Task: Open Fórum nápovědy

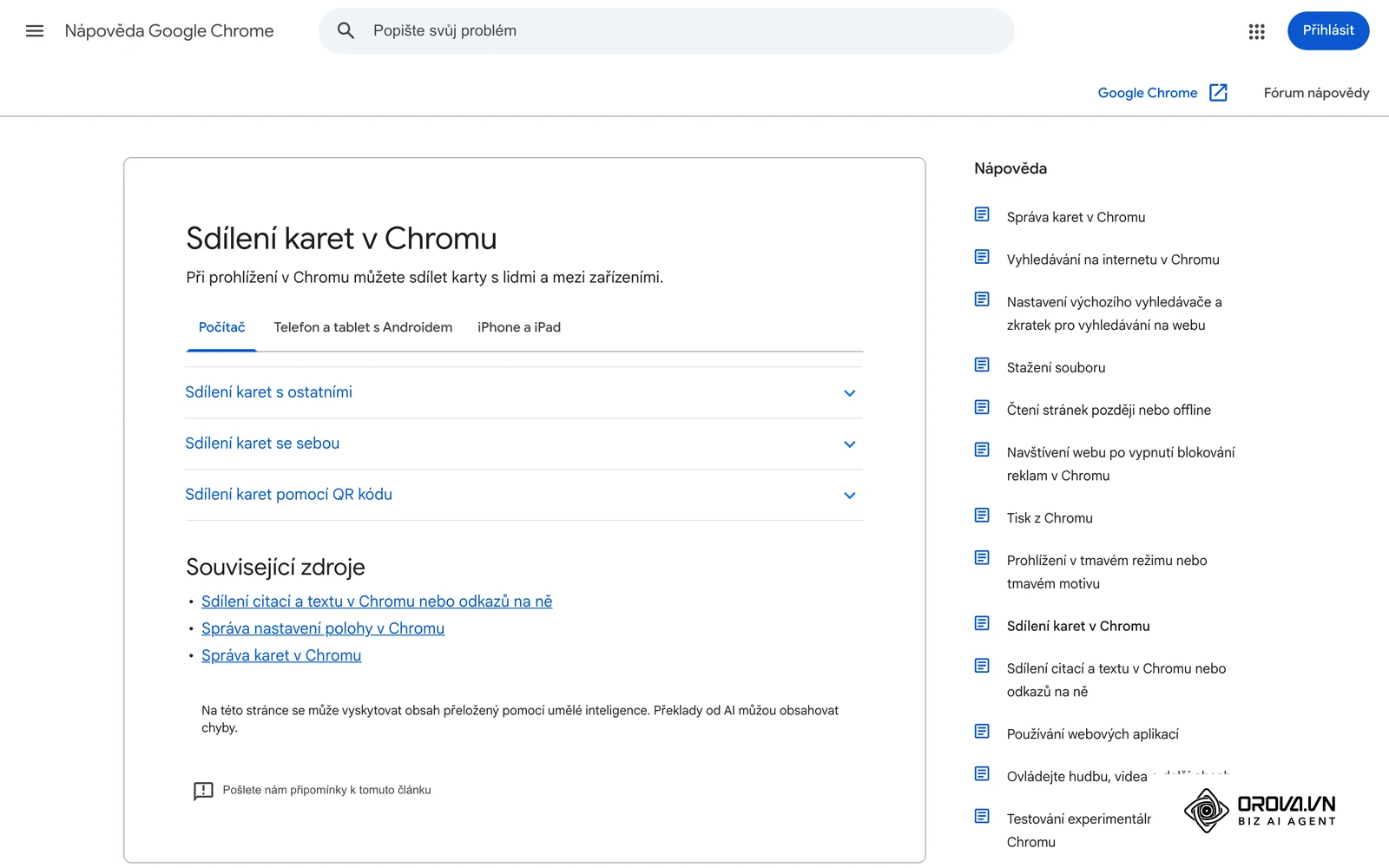Action: point(1316,93)
